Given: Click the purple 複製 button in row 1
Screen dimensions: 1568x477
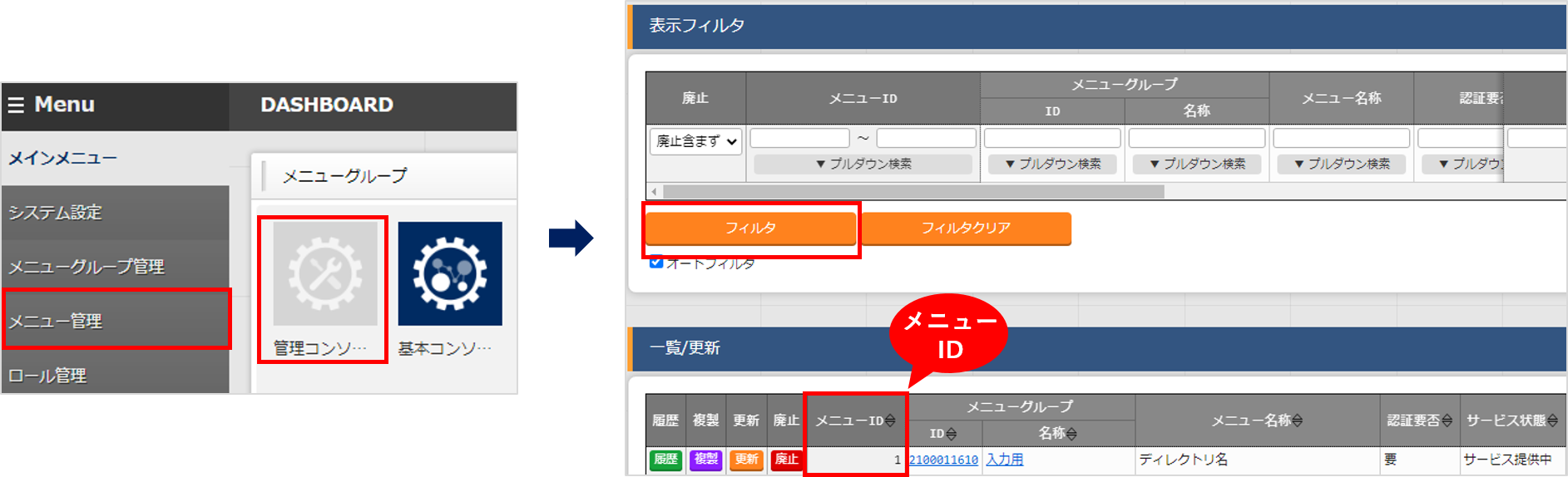Looking at the screenshot, I should [706, 460].
